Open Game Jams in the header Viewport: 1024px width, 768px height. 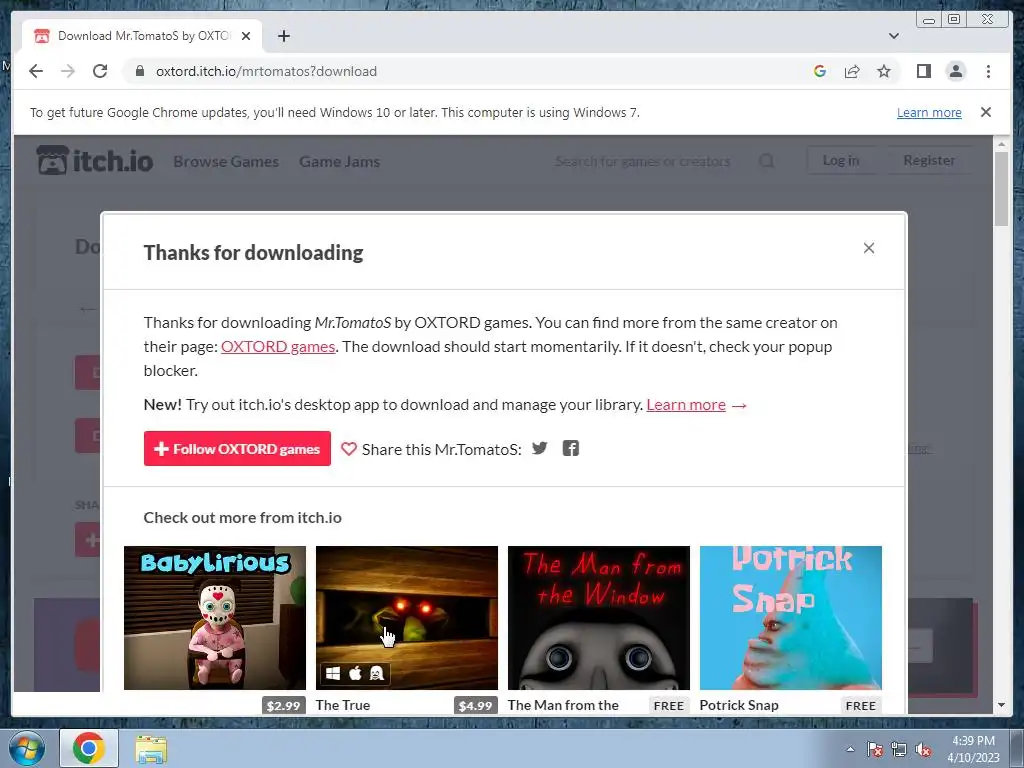pos(340,161)
